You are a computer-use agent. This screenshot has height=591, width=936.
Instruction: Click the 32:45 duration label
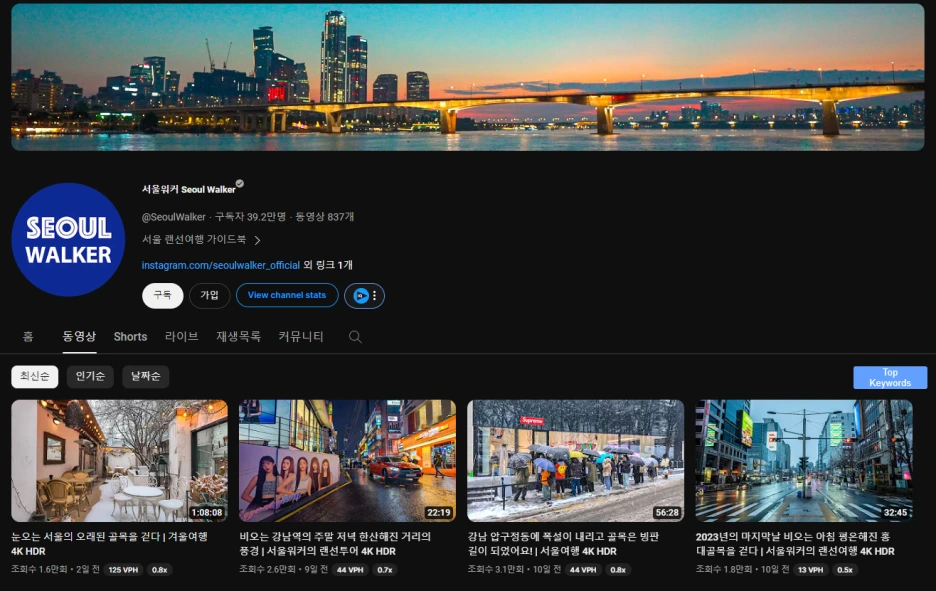895,512
